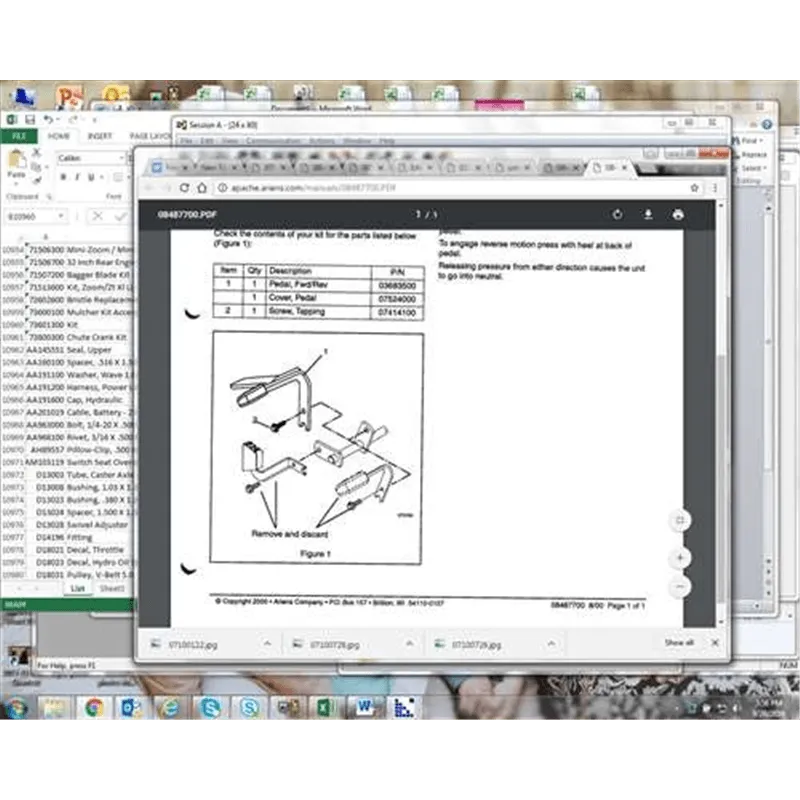The width and height of the screenshot is (800, 800).
Task: Click Show all downloads
Action: 679,643
